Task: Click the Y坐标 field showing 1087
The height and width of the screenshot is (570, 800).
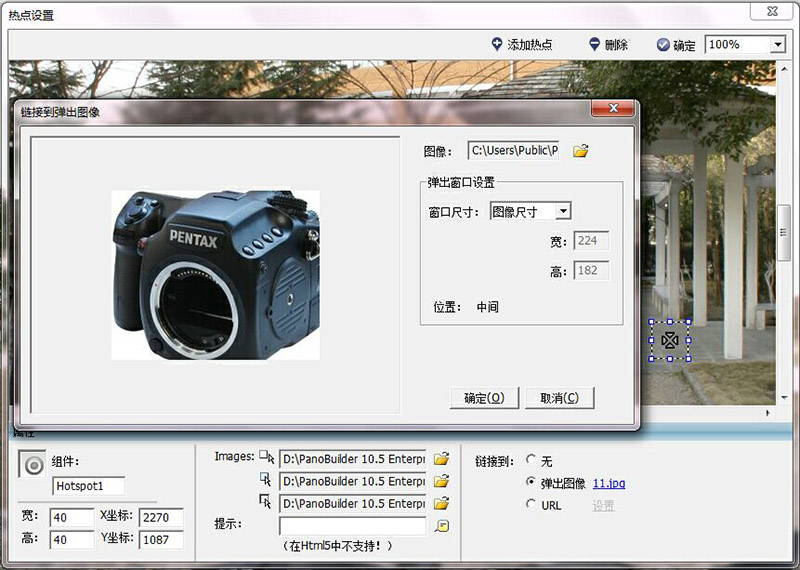Action: (x=161, y=540)
